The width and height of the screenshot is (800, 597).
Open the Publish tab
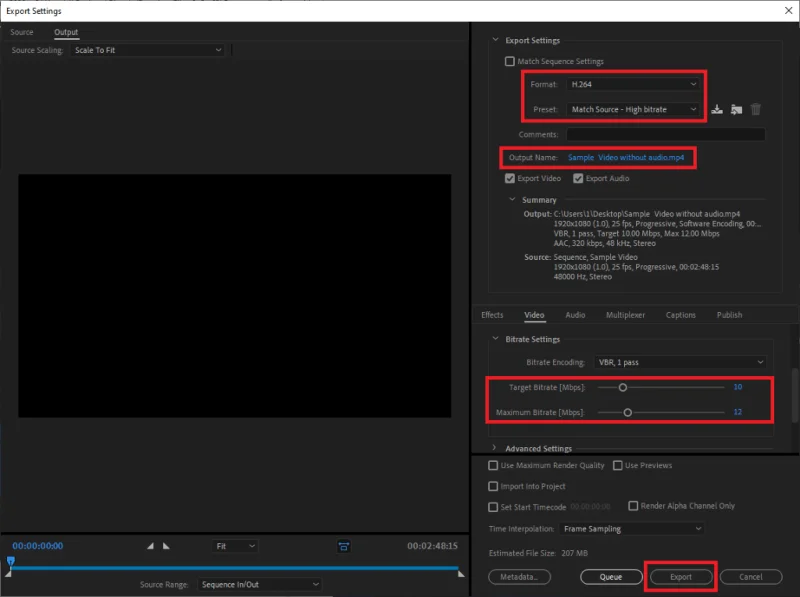click(x=729, y=315)
